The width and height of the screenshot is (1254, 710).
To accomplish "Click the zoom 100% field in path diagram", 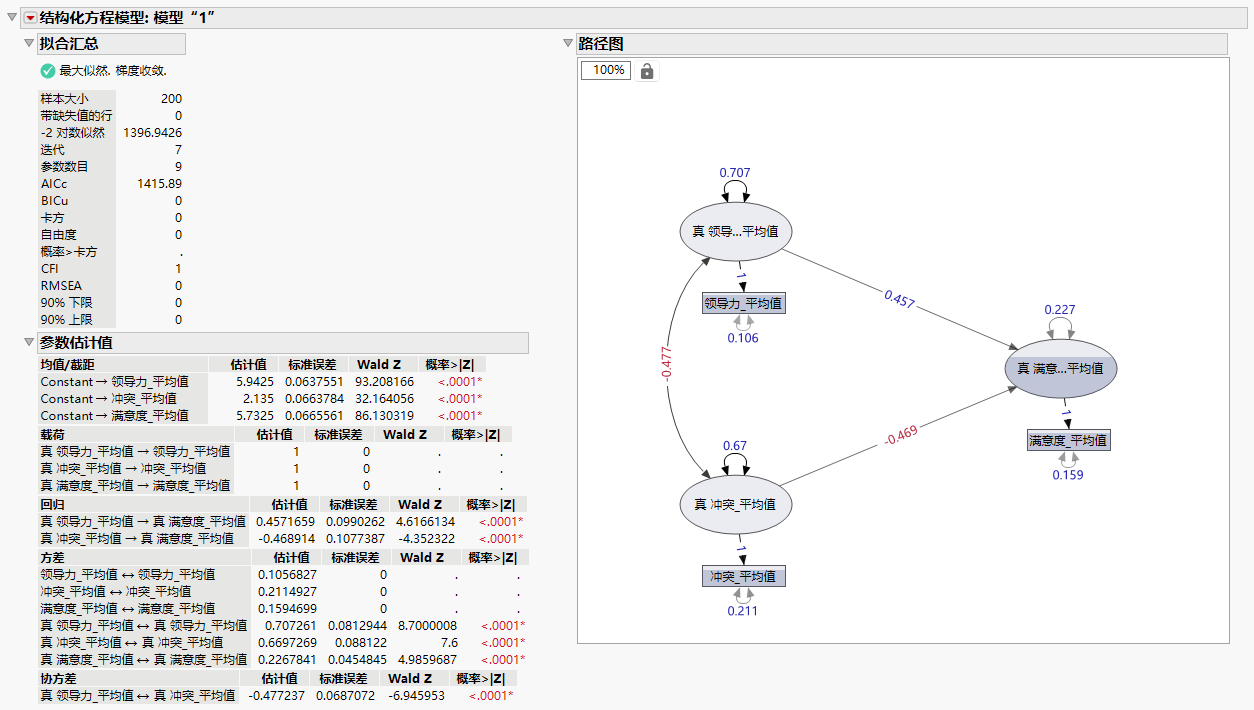I will coord(606,70).
